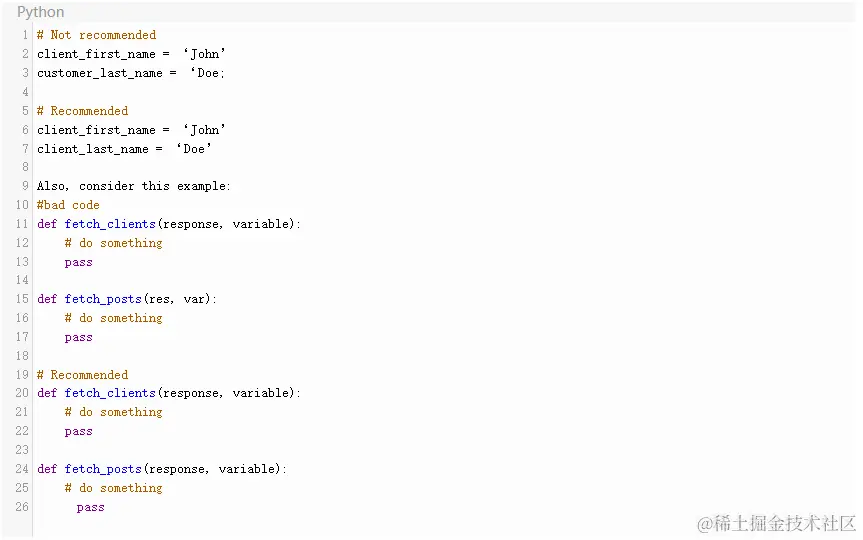
Task: Click the pass keyword on line 26
Action: [90, 507]
